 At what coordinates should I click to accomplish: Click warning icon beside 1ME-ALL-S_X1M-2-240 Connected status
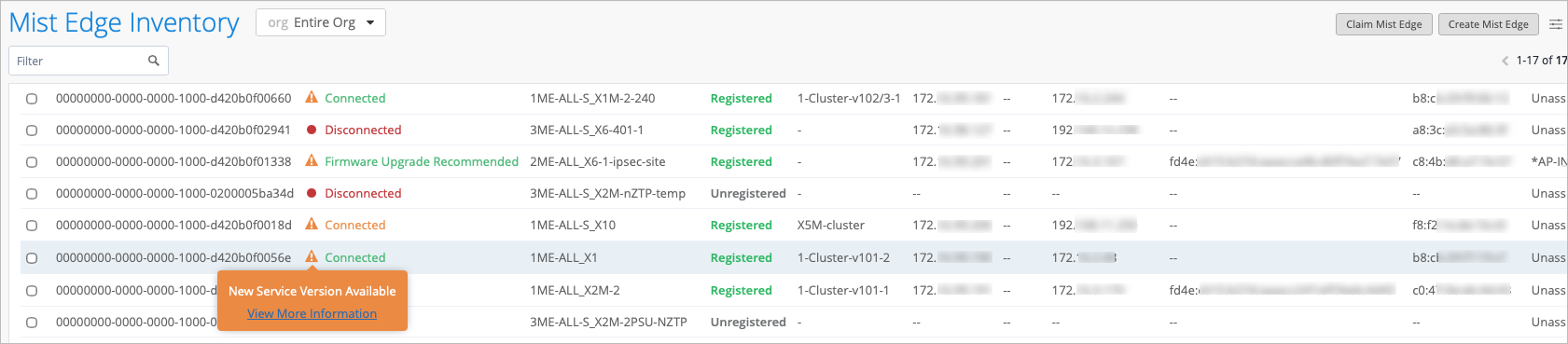[312, 97]
